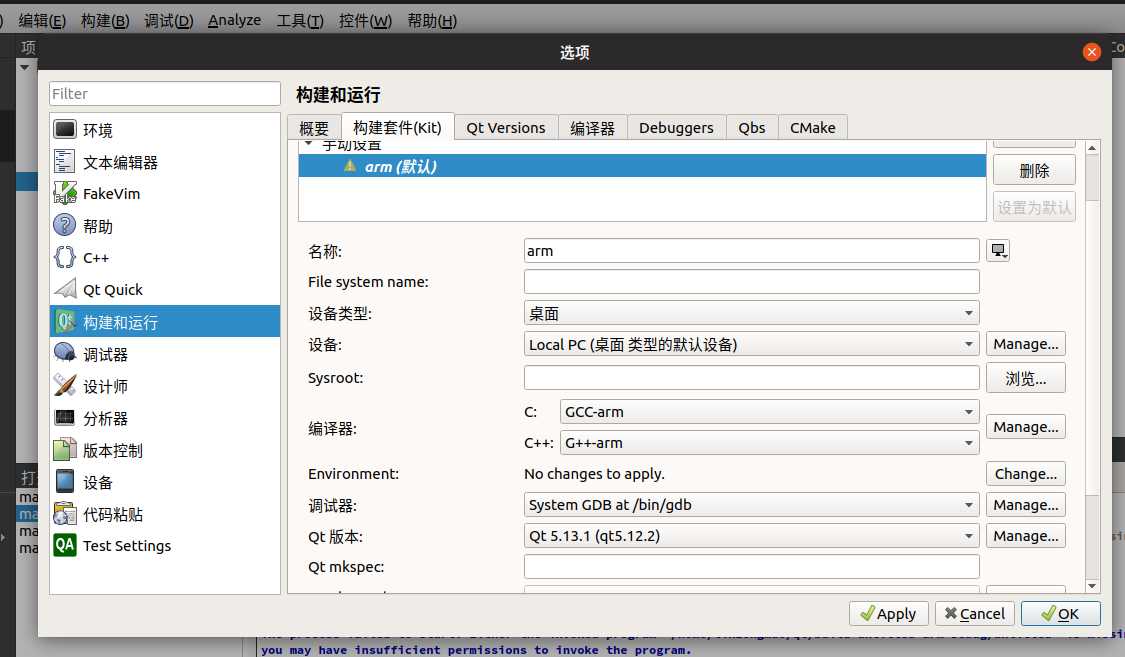Open the 设备 Local PC dropdown
The image size is (1125, 657).
[x=751, y=344]
